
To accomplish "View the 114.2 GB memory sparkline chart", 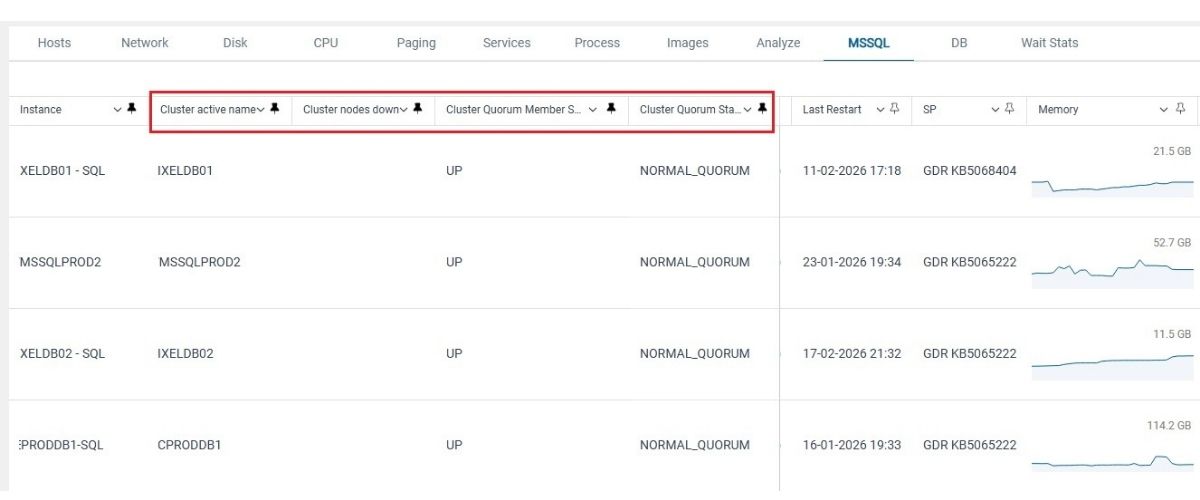I will 1112,462.
